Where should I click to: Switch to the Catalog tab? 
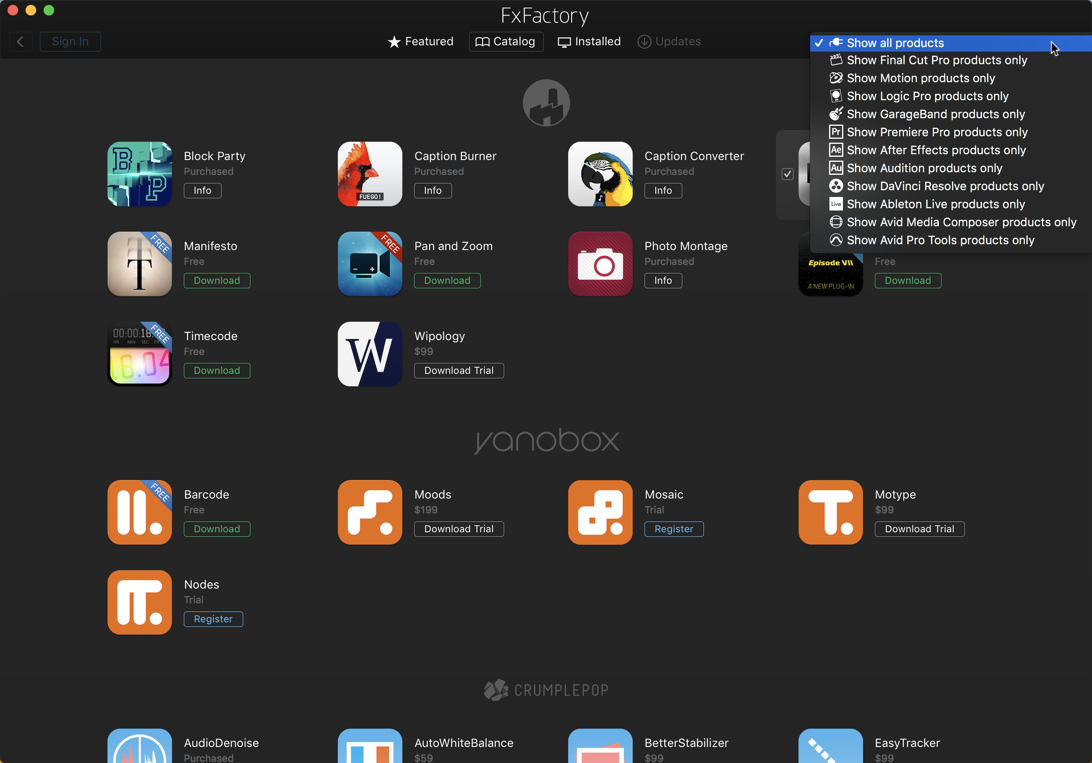506,42
